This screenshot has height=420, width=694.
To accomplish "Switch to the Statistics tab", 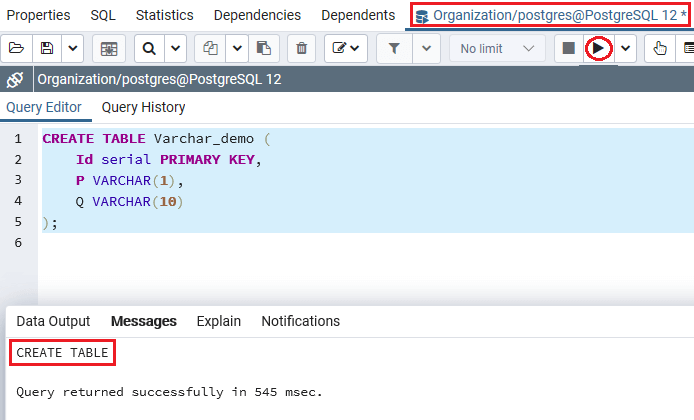I will [165, 15].
